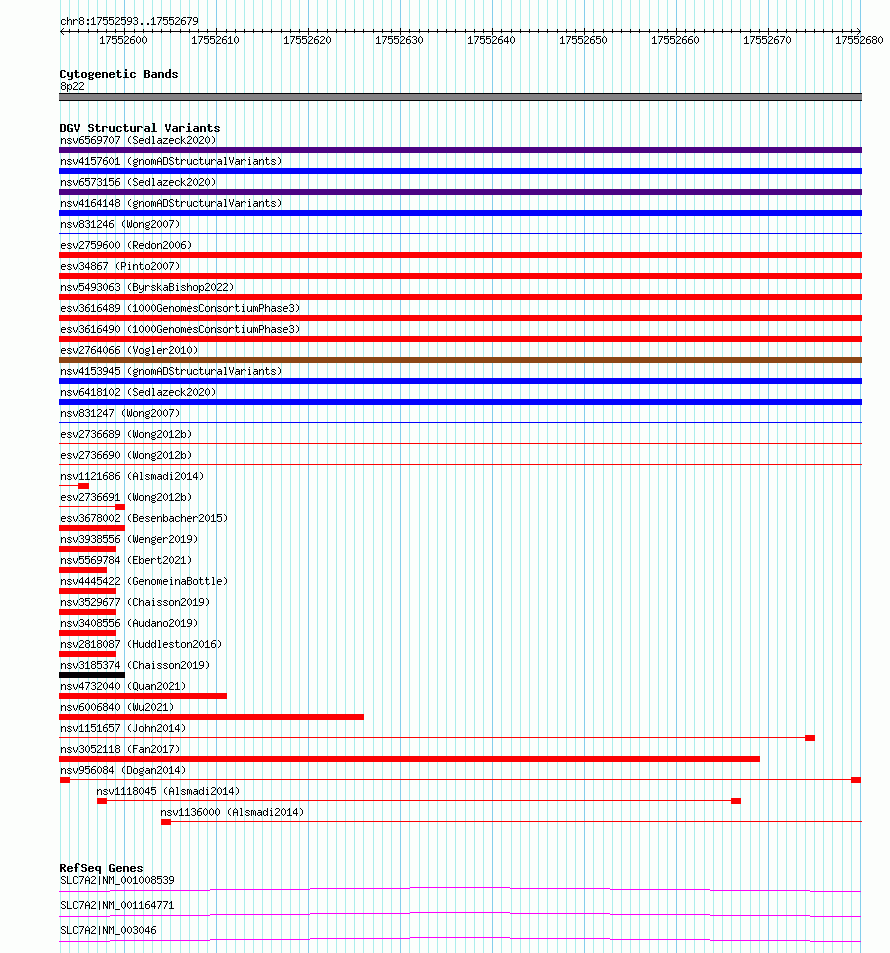890x953 pixels.
Task: Click the long red bar for nsv3052118
Action: point(410,759)
